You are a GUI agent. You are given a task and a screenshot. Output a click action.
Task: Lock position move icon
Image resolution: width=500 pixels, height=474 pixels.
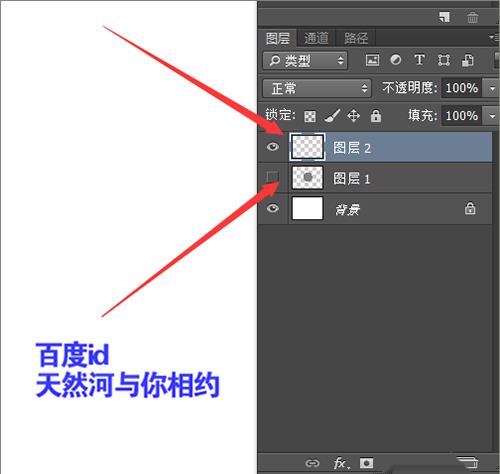click(353, 116)
